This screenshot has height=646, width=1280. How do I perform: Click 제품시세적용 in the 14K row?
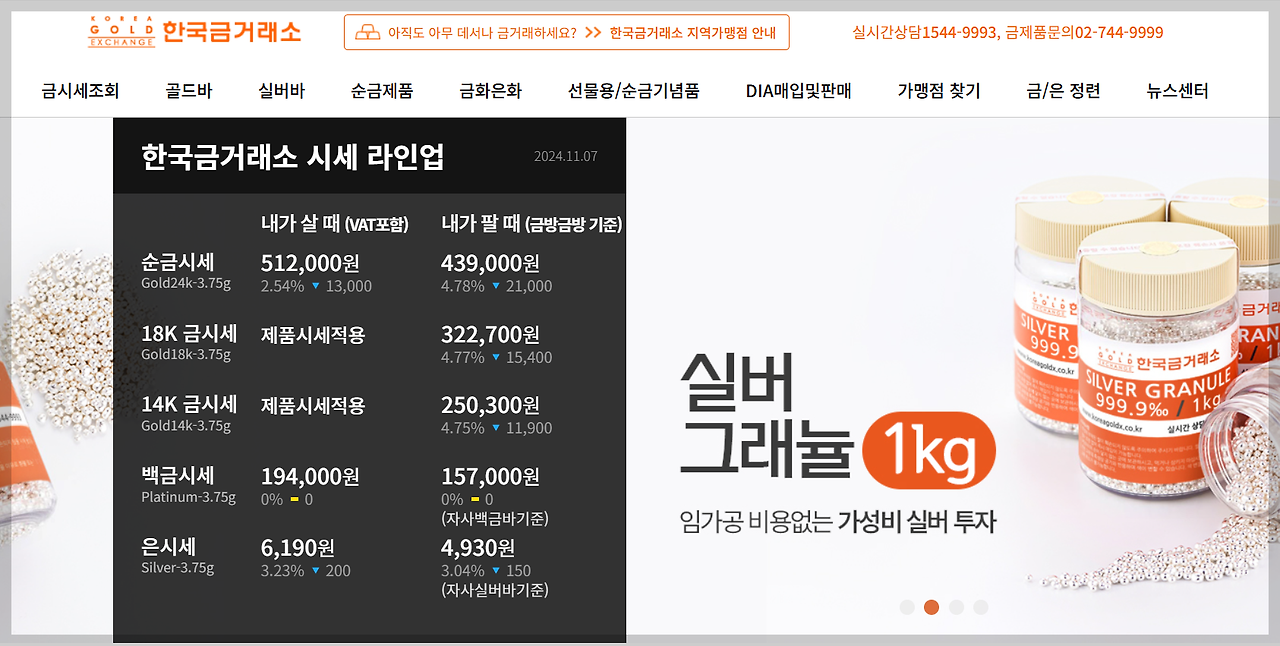313,406
